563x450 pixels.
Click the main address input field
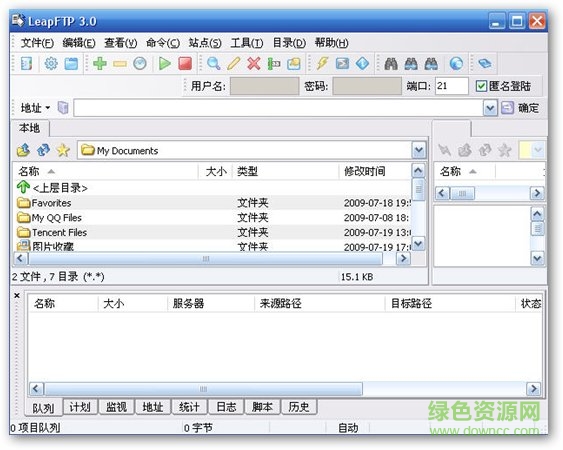[278, 108]
